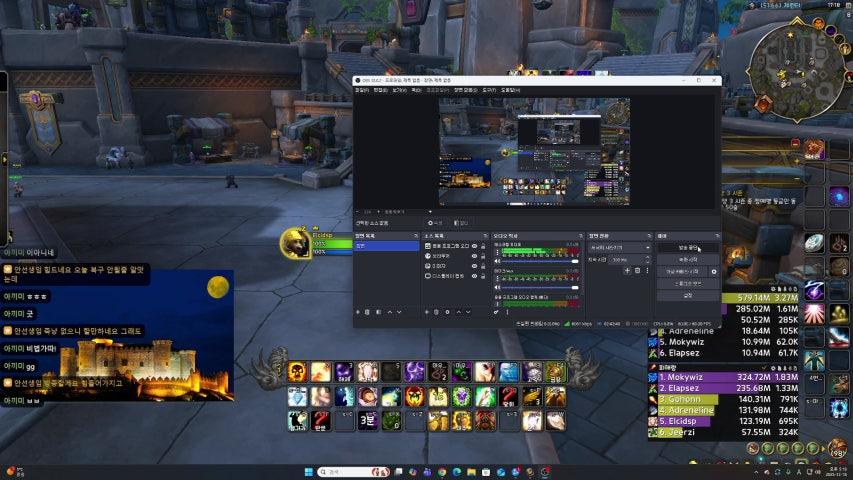Select the highlighted scene in scene list
This screenshot has width=853, height=480.
(386, 245)
